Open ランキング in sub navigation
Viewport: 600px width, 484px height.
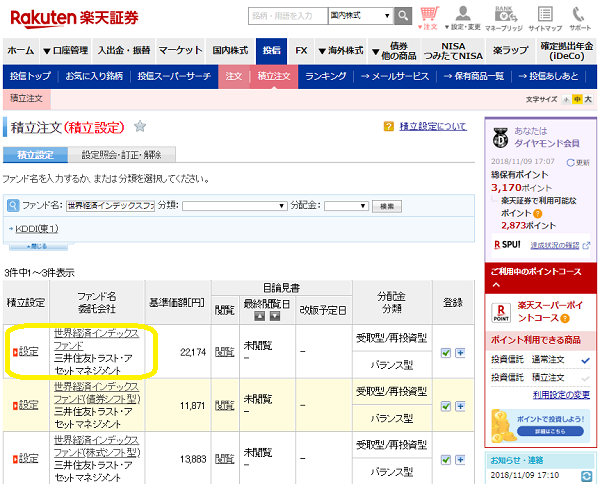326,77
